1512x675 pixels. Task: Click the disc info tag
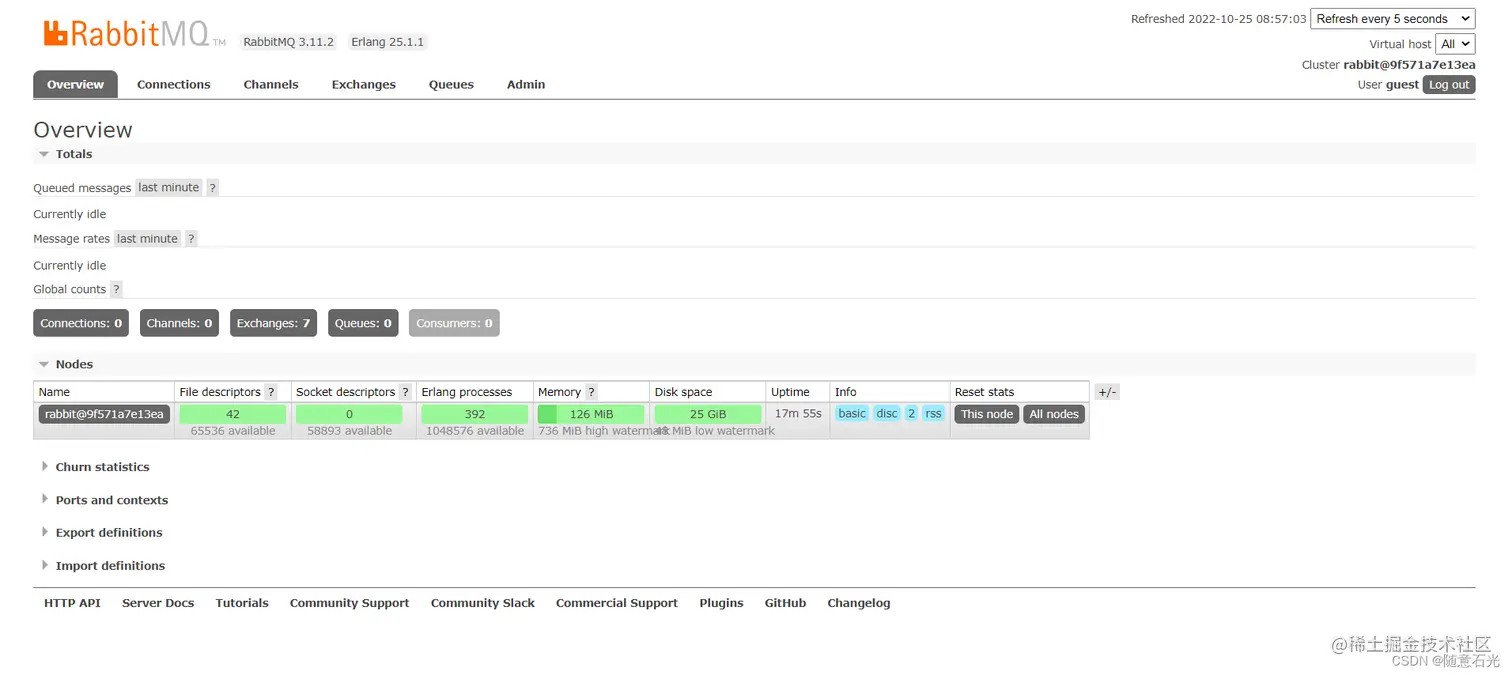pos(887,414)
